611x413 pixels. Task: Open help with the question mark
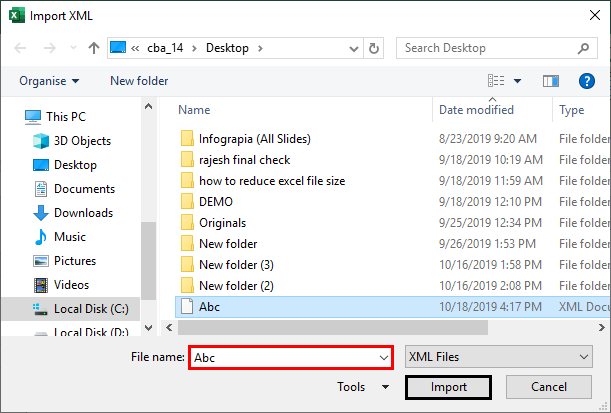pyautogui.click(x=586, y=81)
